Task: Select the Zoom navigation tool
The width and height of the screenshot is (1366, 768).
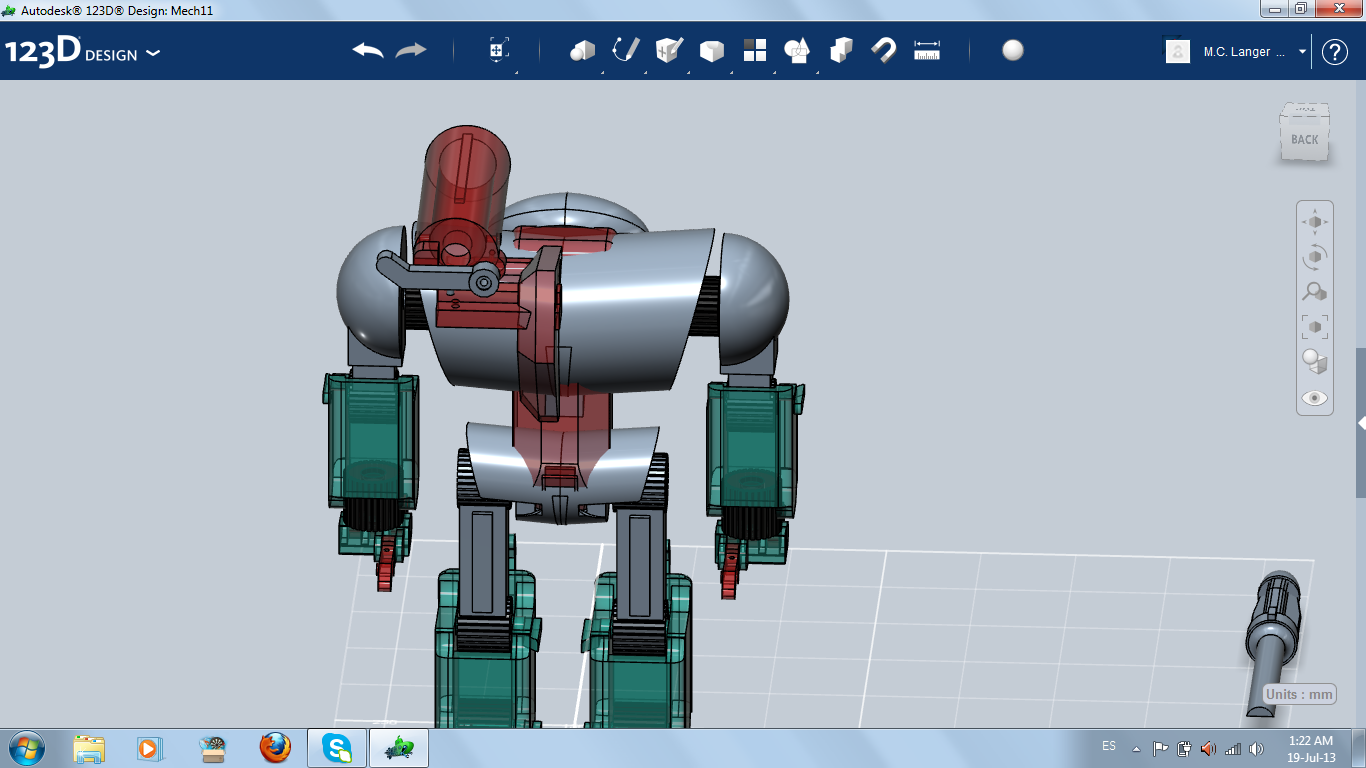Action: [x=1315, y=292]
